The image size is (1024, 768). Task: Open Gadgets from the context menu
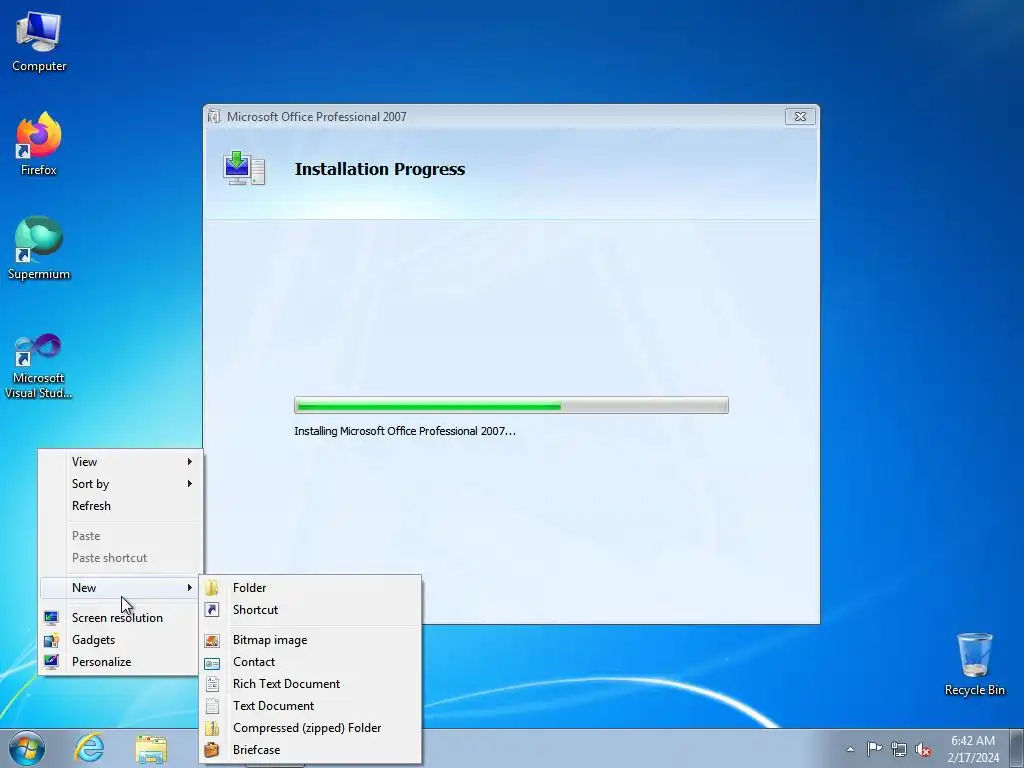click(121, 640)
